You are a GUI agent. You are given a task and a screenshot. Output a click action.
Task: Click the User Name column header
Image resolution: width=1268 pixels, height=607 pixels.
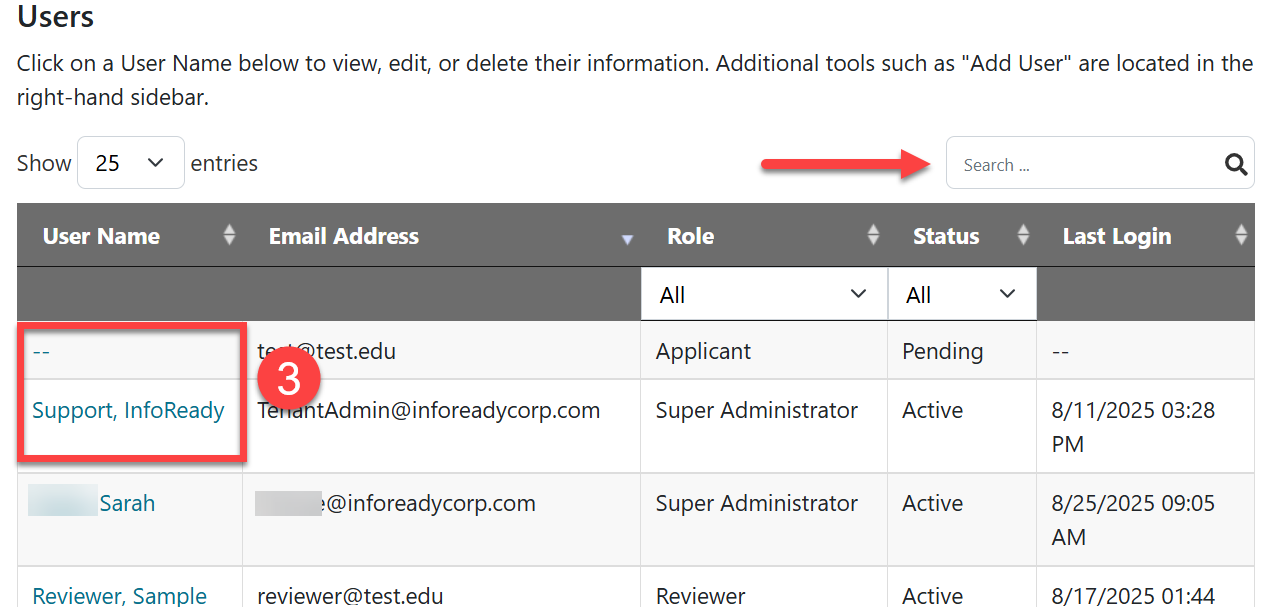point(130,236)
